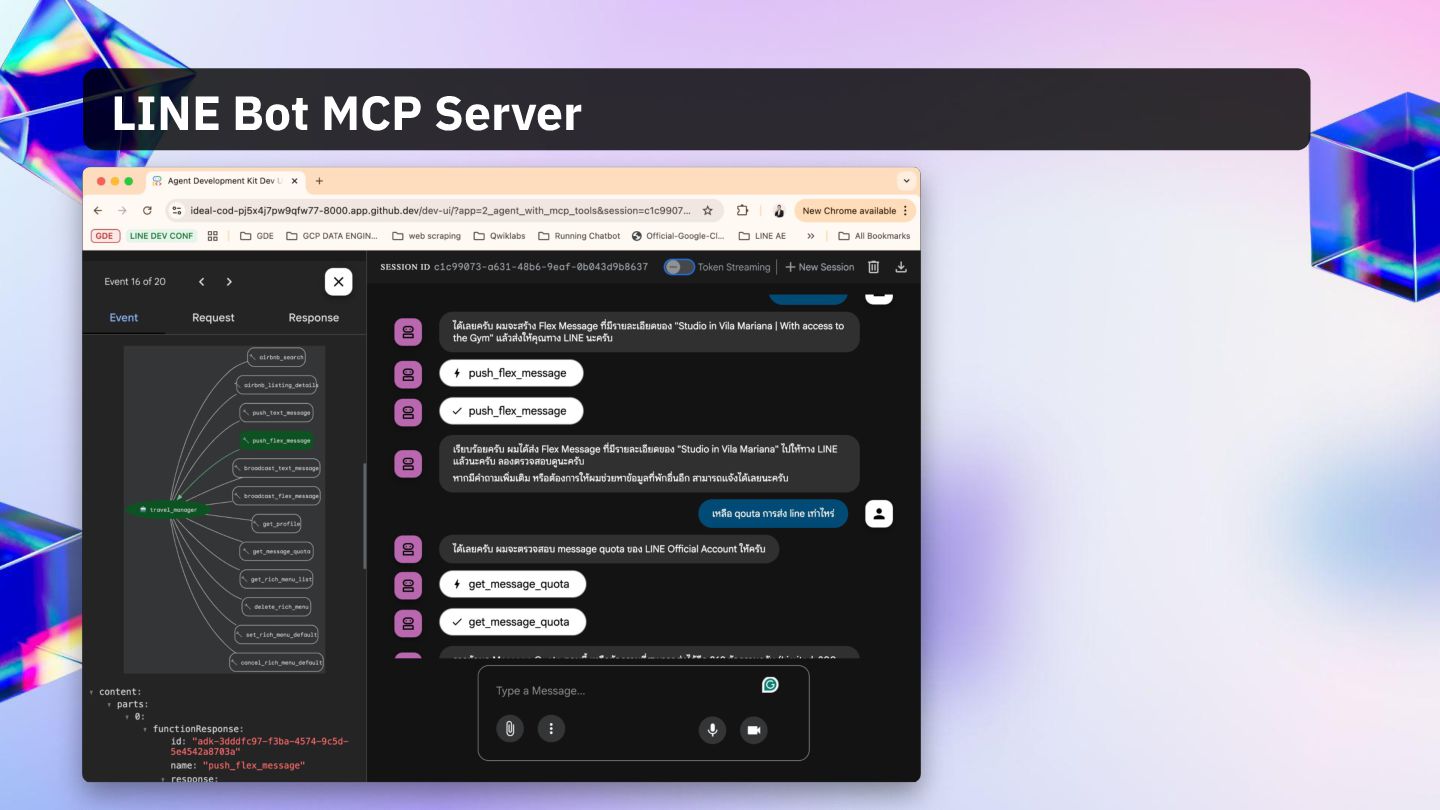Open push_flex_message call chip with lightning bolt

click(511, 373)
